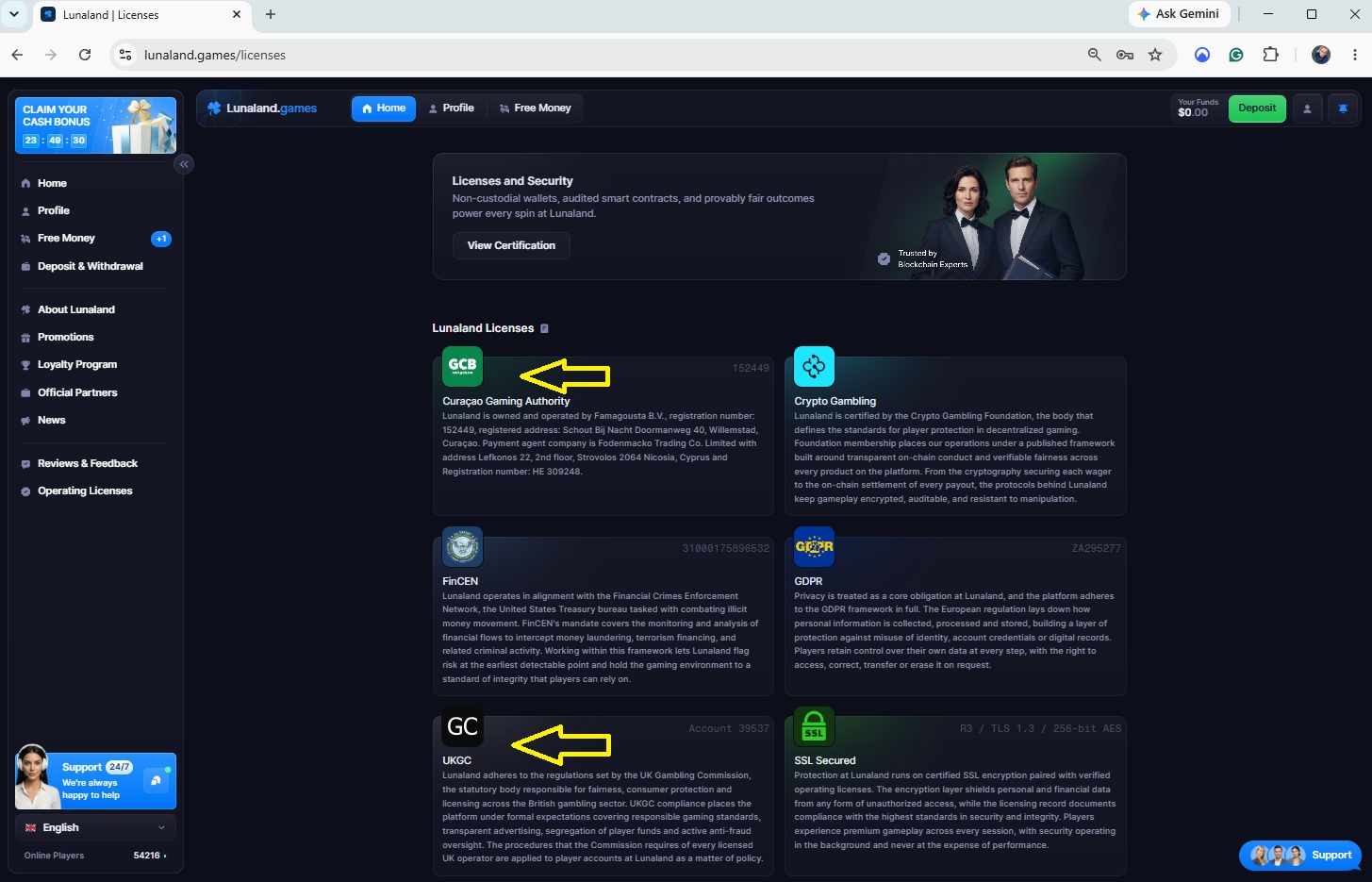Click the Curaçao Gaming Authority heading
Viewport: 1372px width, 882px height.
click(506, 401)
